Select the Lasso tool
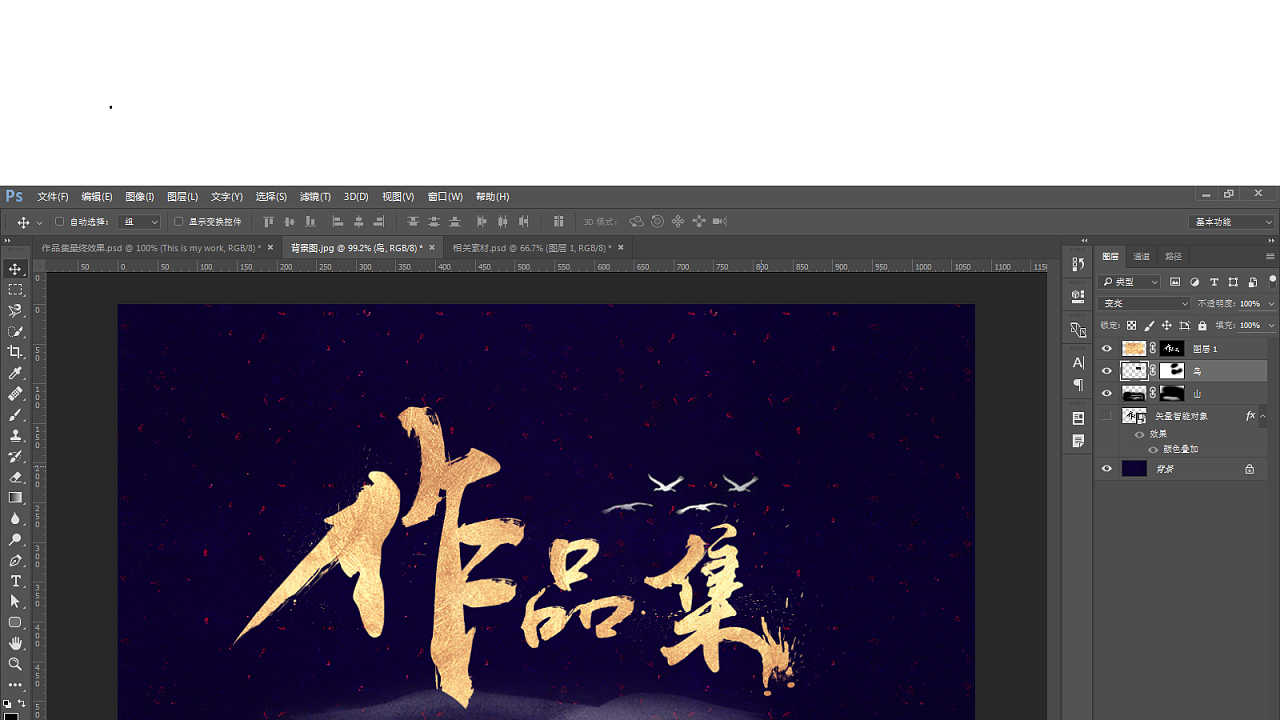The width and height of the screenshot is (1280, 720). tap(15, 311)
